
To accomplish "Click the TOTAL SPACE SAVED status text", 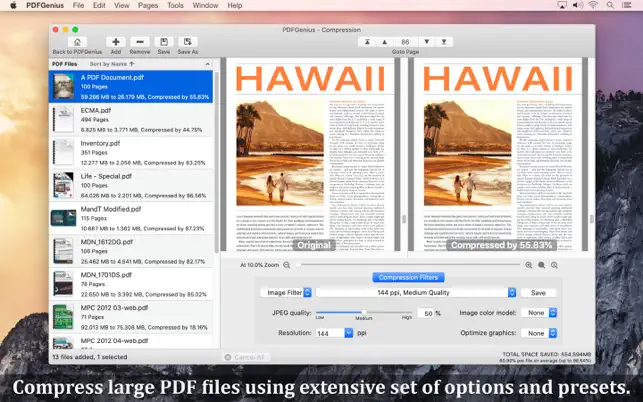I will tap(547, 354).
